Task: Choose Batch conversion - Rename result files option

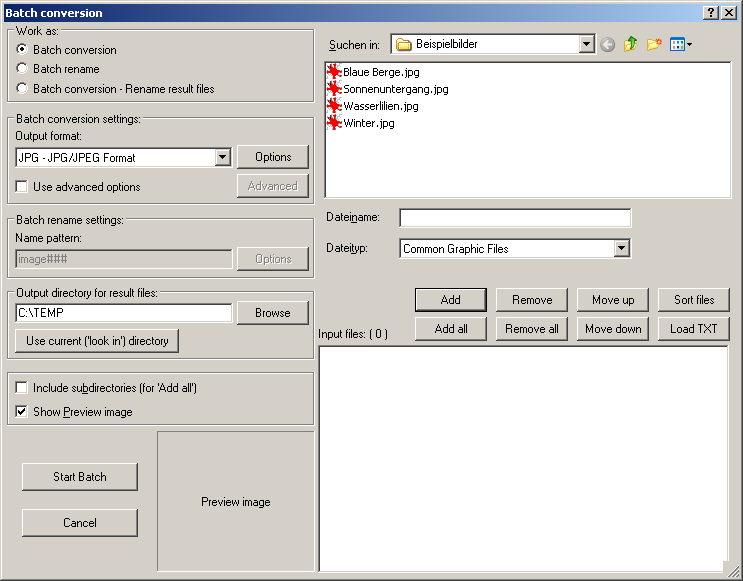Action: pyautogui.click(x=22, y=89)
